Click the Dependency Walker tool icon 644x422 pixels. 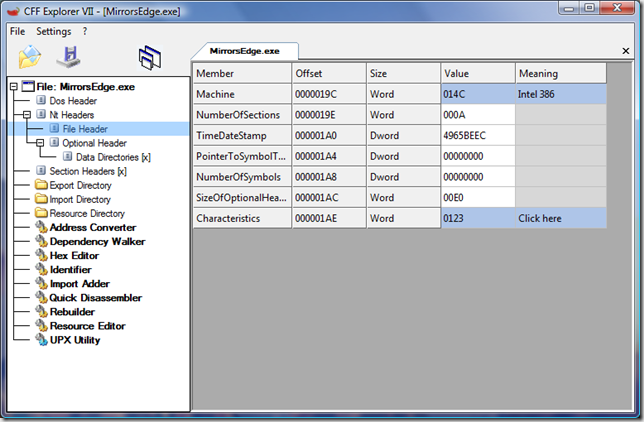click(x=41, y=241)
